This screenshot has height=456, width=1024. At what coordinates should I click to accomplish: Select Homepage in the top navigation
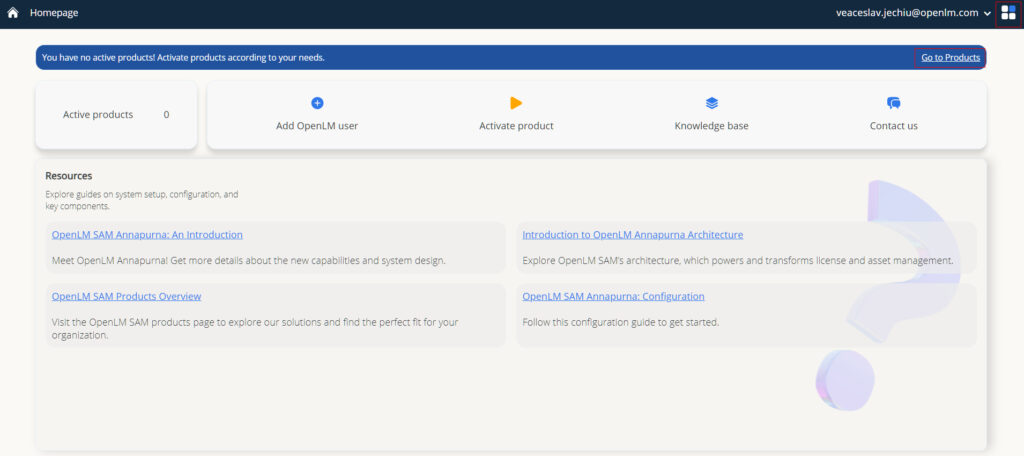54,13
